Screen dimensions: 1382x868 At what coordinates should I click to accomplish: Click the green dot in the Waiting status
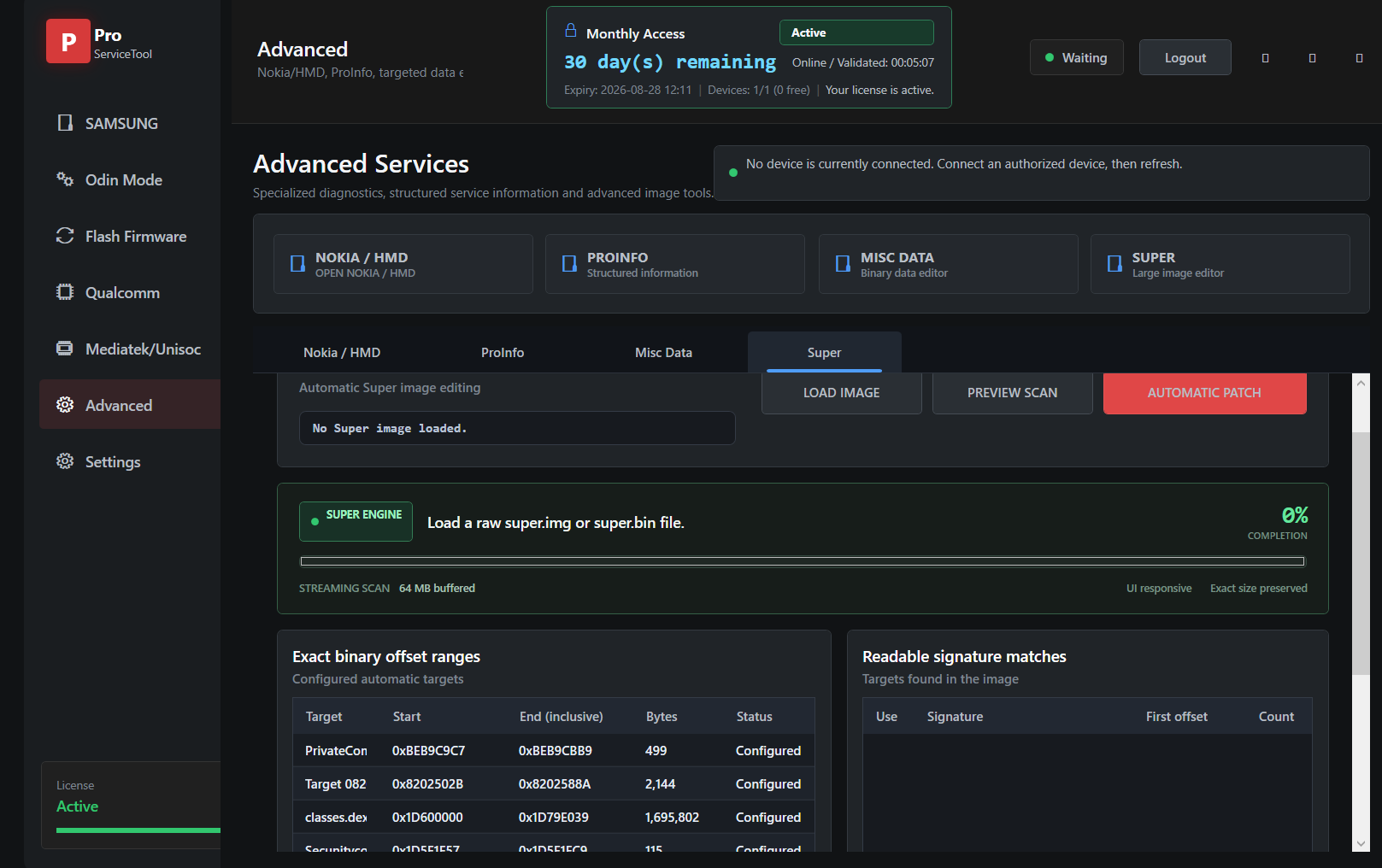click(1050, 58)
